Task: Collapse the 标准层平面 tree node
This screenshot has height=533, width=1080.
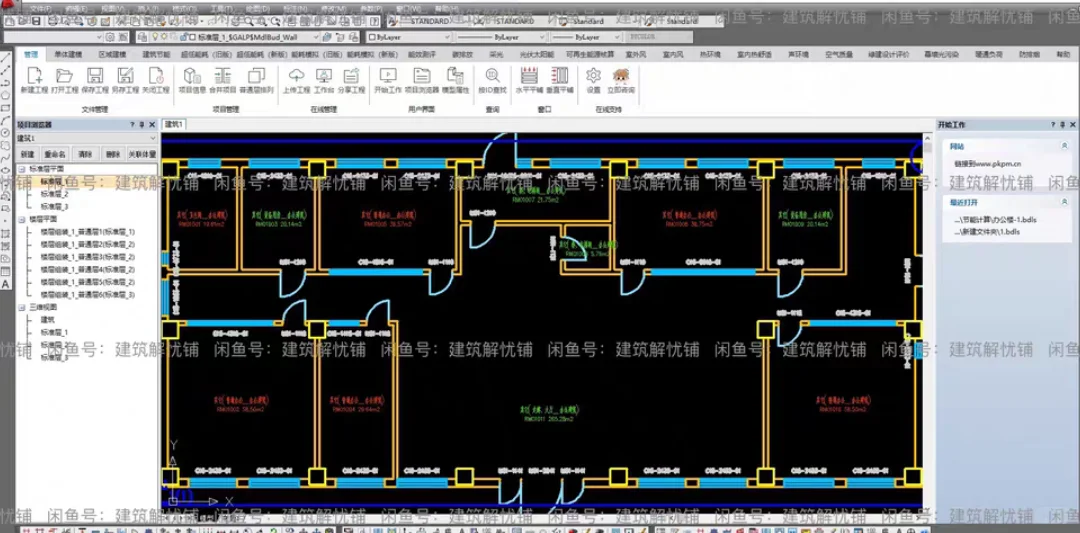Action: [21, 169]
